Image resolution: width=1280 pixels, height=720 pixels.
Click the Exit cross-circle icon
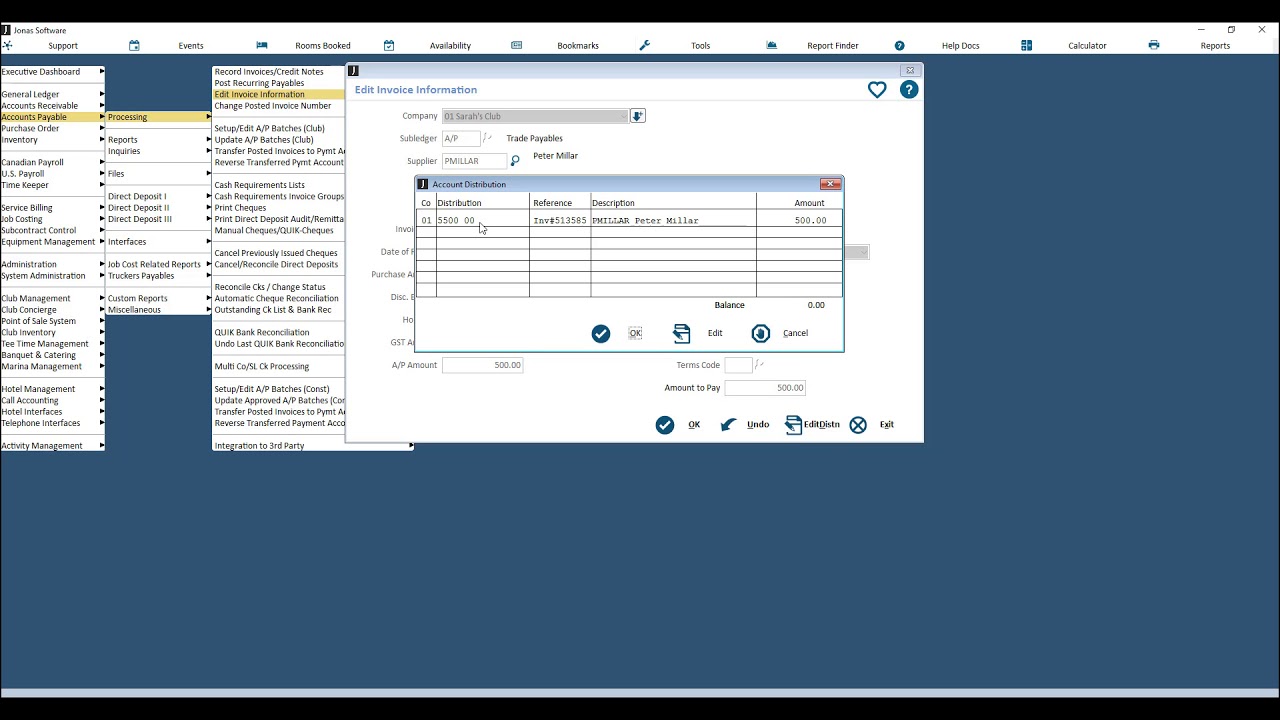(x=858, y=425)
